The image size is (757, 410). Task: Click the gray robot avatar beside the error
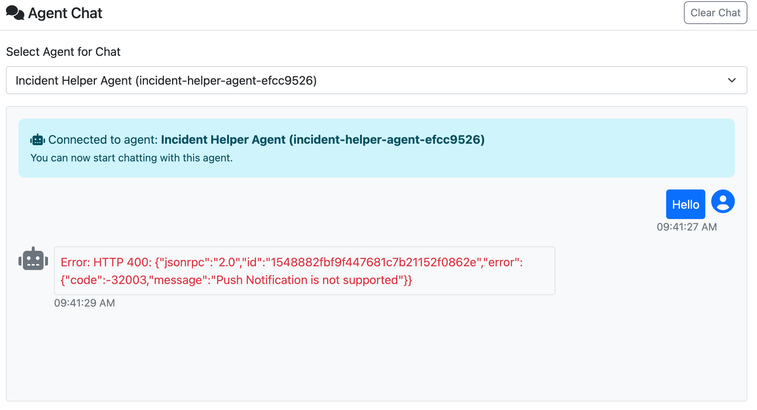coord(33,259)
